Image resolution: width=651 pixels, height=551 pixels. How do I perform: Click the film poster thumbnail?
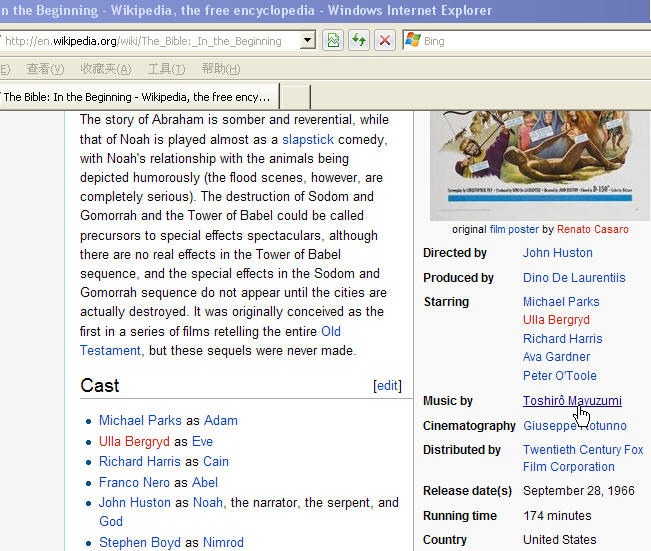[x=539, y=165]
